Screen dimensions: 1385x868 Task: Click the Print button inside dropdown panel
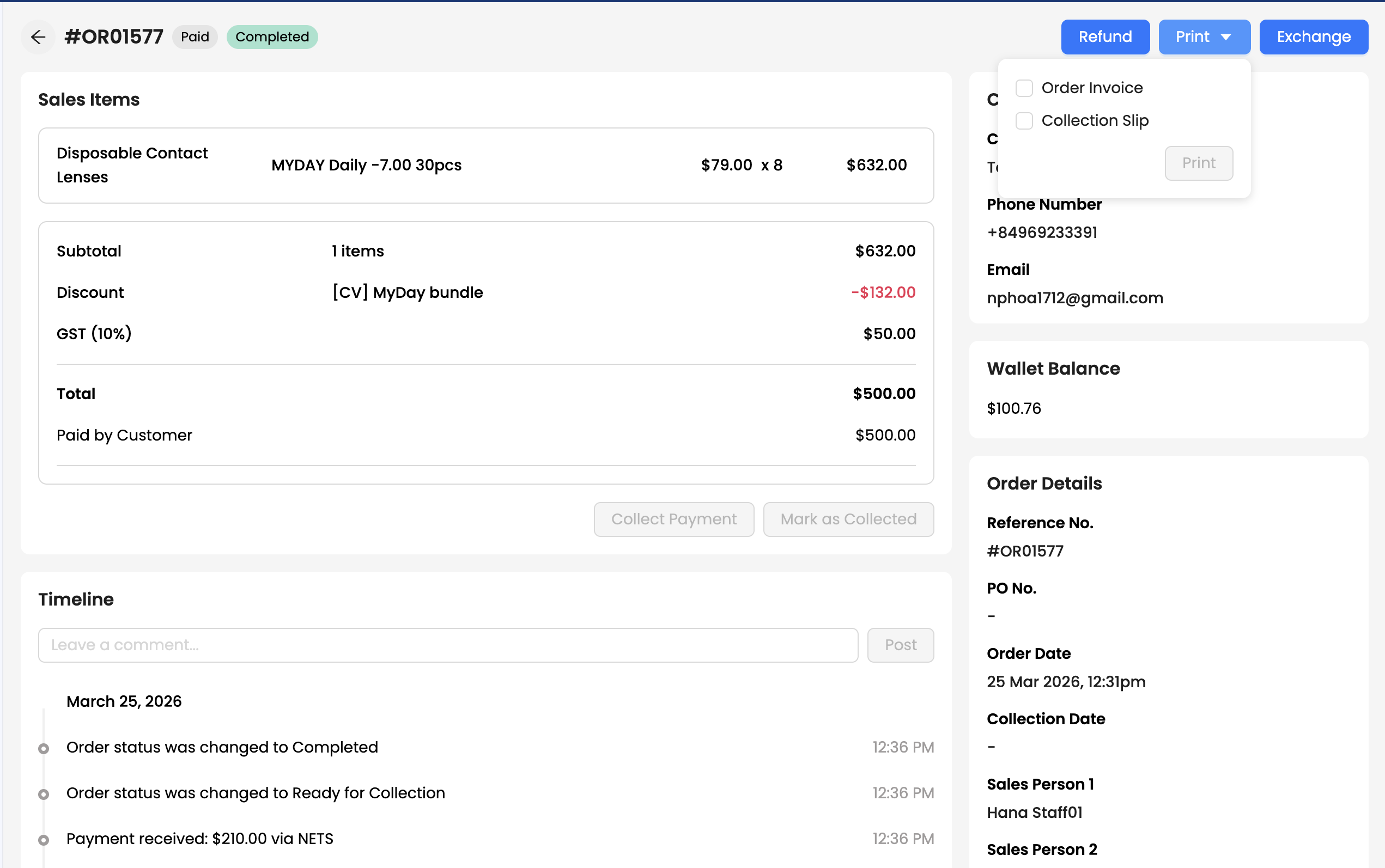(x=1198, y=163)
